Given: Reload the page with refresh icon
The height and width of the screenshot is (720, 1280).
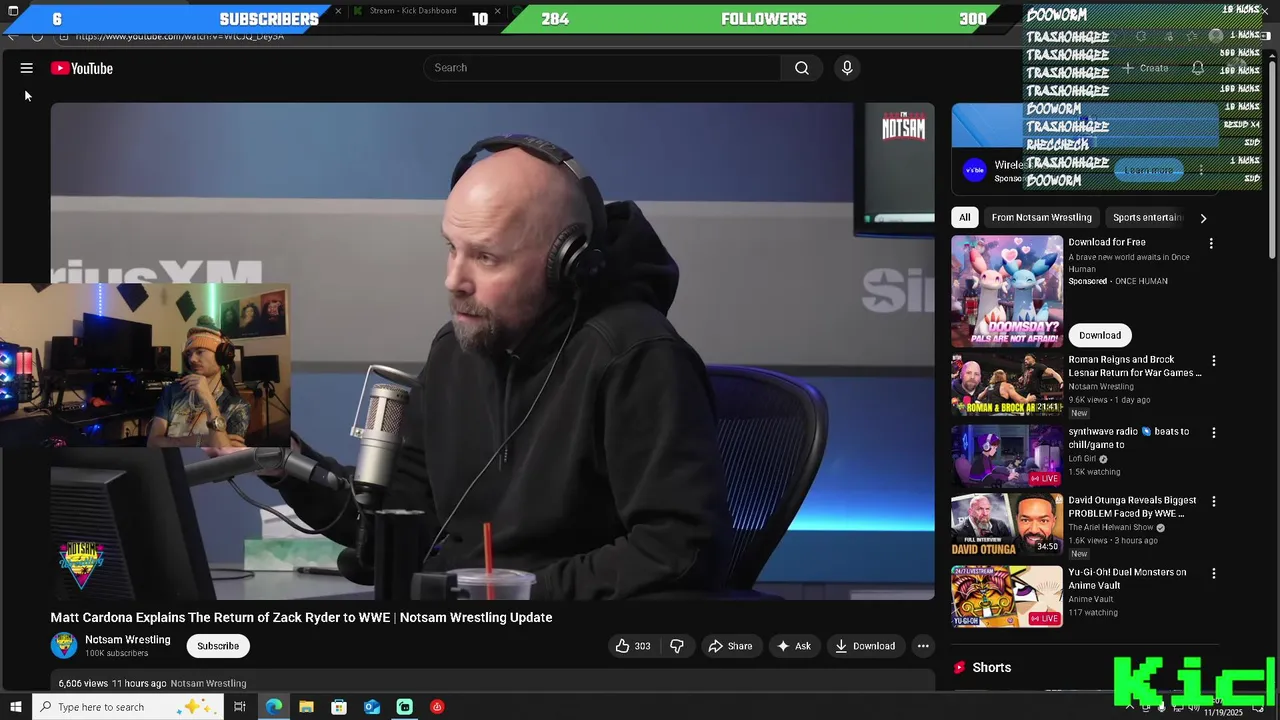Looking at the screenshot, I should (x=37, y=36).
